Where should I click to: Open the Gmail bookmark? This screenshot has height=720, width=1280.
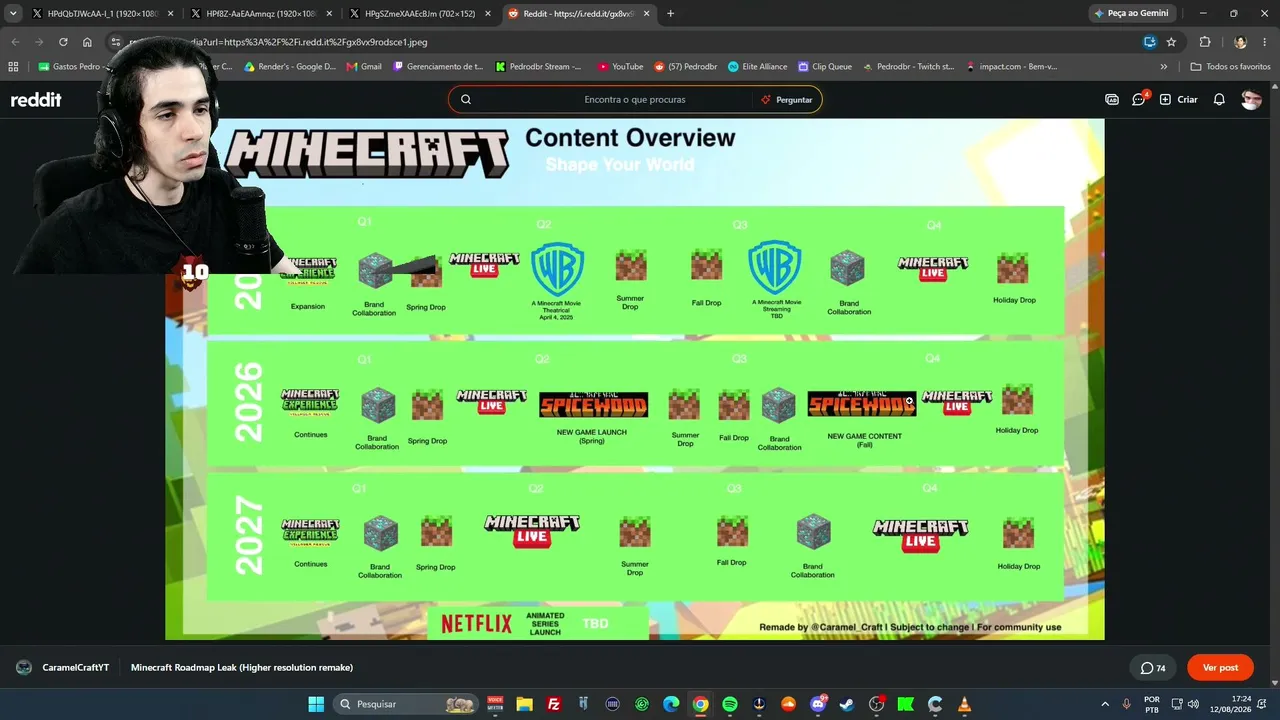364,67
